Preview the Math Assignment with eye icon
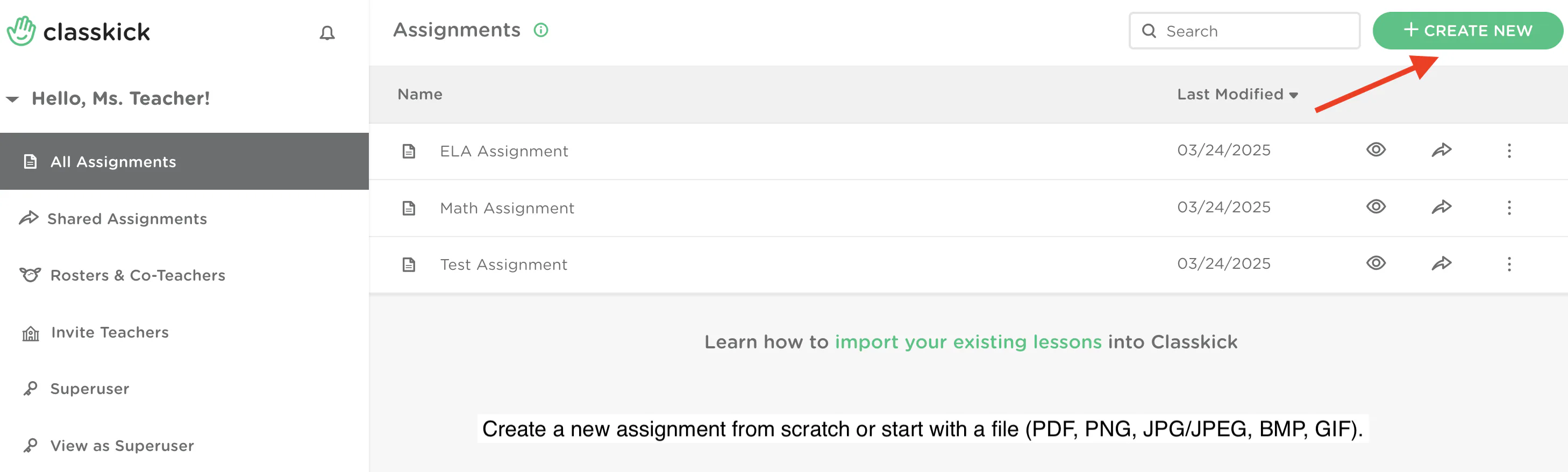Viewport: 1568px width, 472px height. pos(1375,207)
